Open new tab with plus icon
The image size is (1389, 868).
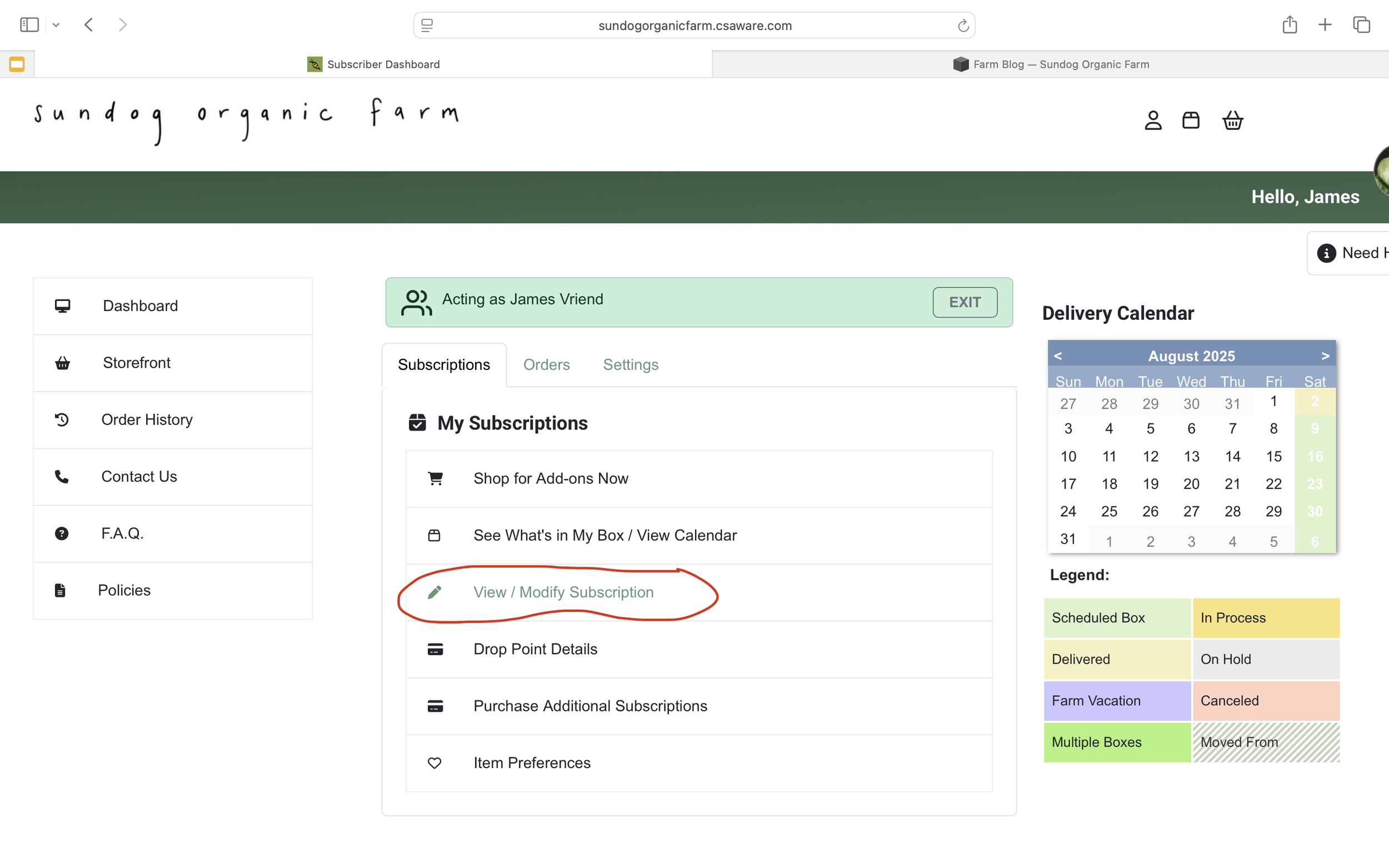click(1325, 24)
